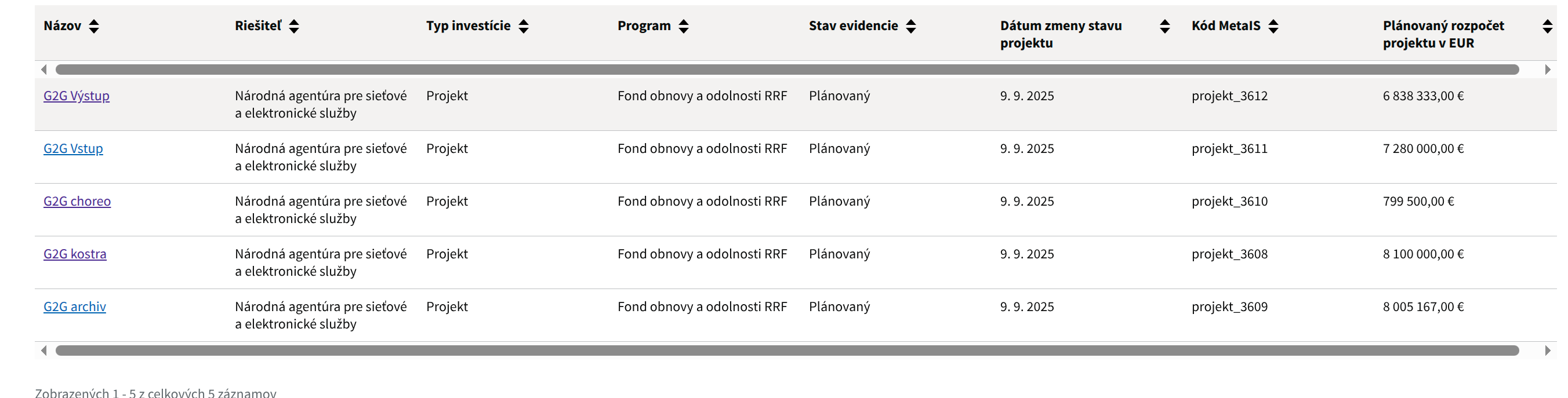Click the projekt_3612 MetaIS code cell

point(1229,96)
